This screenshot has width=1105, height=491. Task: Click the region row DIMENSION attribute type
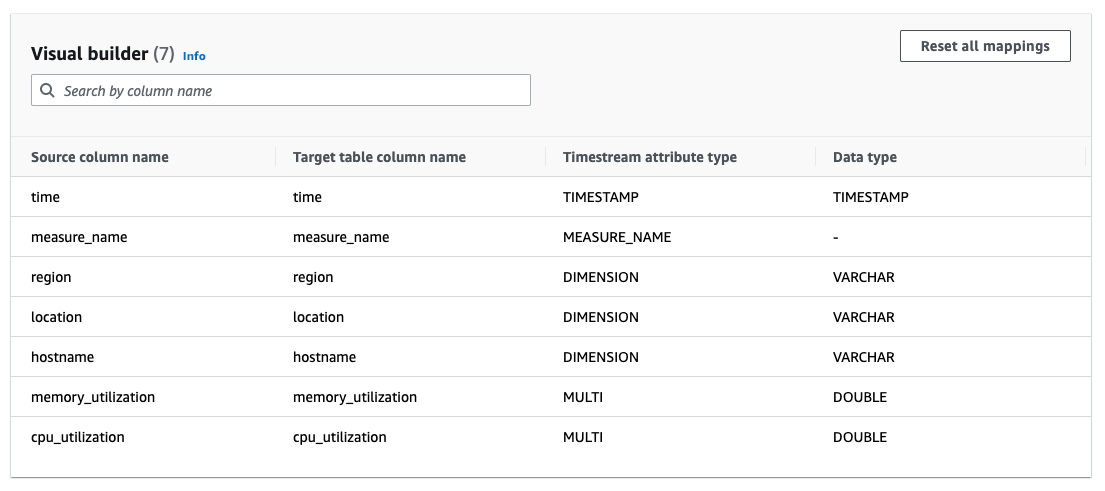tap(600, 277)
